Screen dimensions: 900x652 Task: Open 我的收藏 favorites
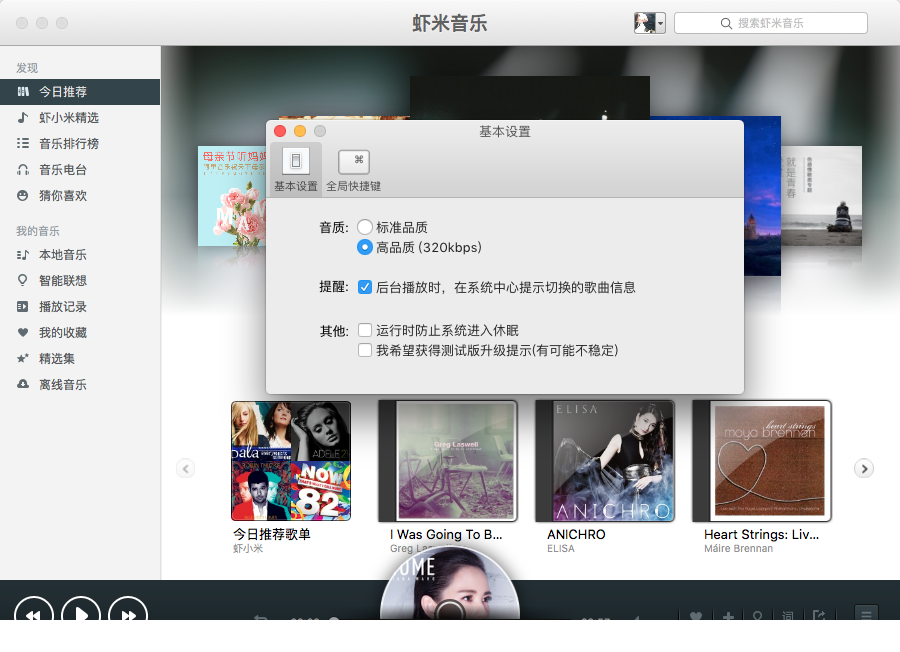pyautogui.click(x=80, y=332)
